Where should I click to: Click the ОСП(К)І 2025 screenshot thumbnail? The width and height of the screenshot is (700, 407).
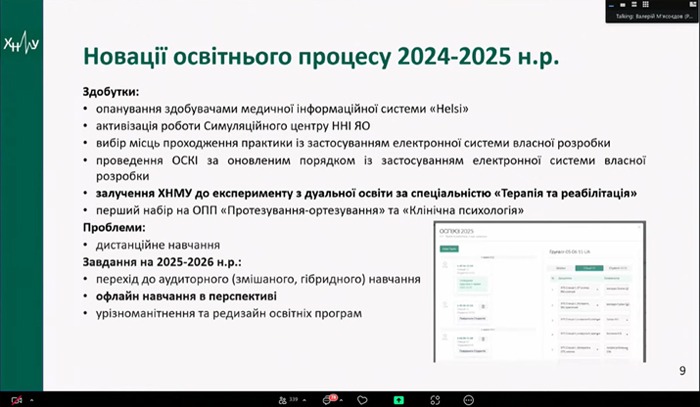tap(540, 292)
